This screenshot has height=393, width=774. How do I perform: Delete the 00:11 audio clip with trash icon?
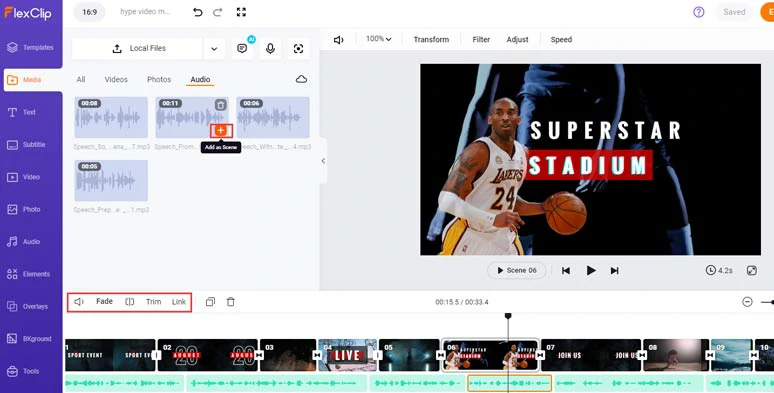coord(221,105)
